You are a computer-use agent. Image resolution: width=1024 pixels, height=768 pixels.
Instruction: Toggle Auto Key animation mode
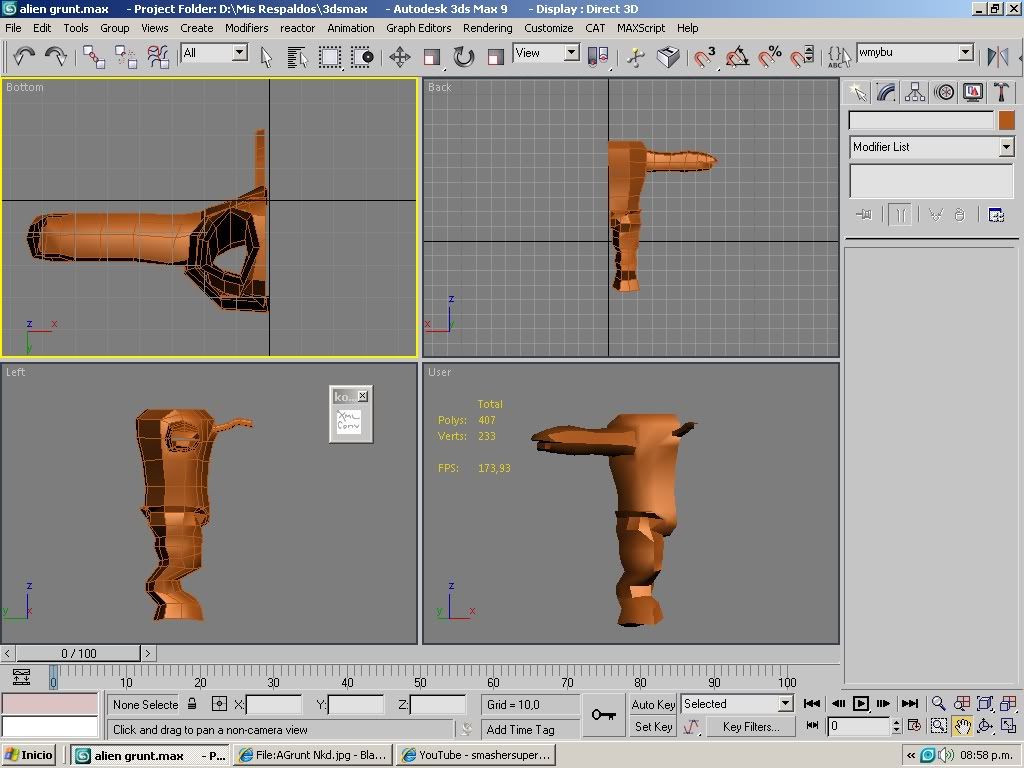653,704
